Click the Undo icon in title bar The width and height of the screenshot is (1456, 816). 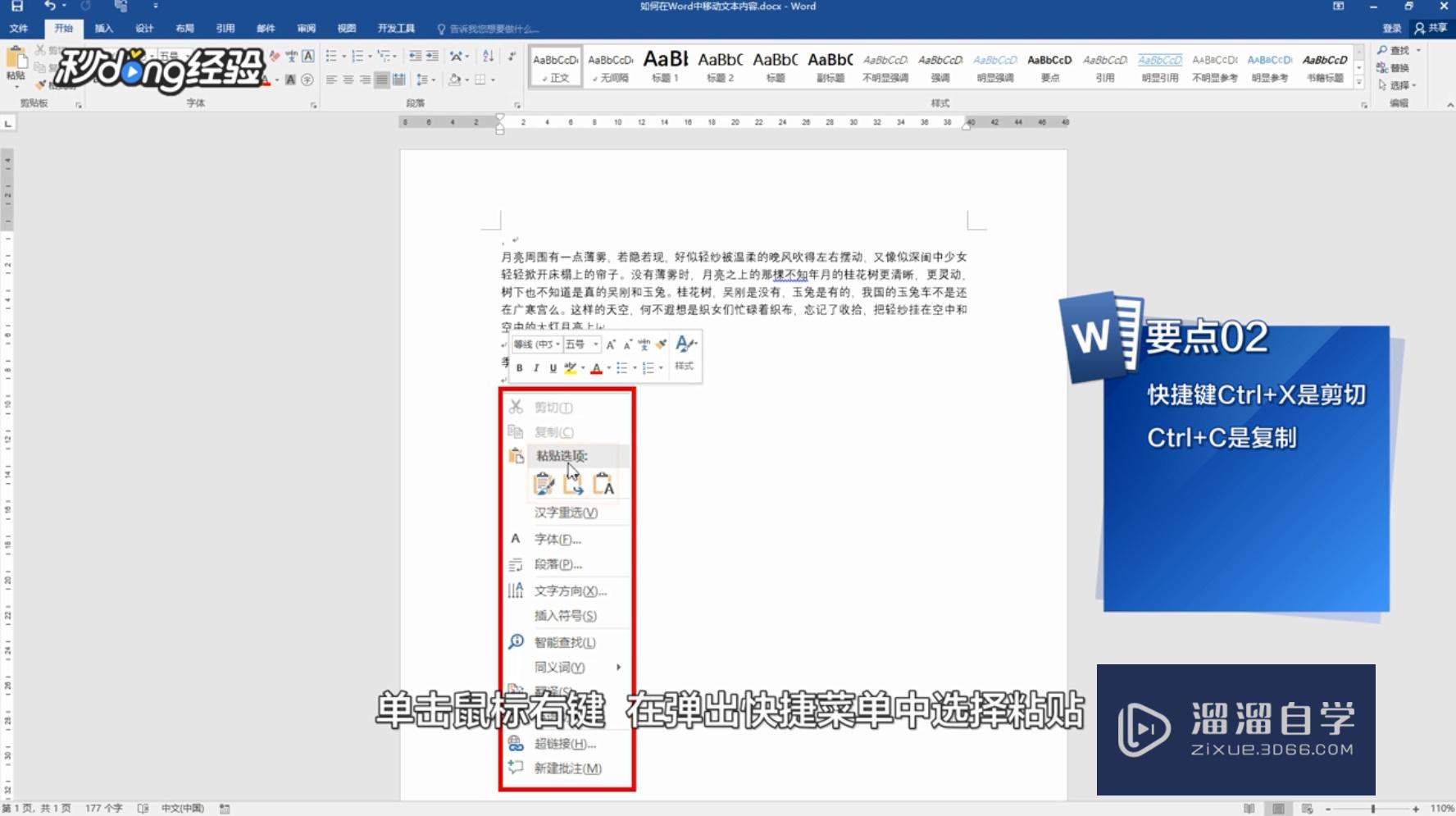click(x=50, y=6)
